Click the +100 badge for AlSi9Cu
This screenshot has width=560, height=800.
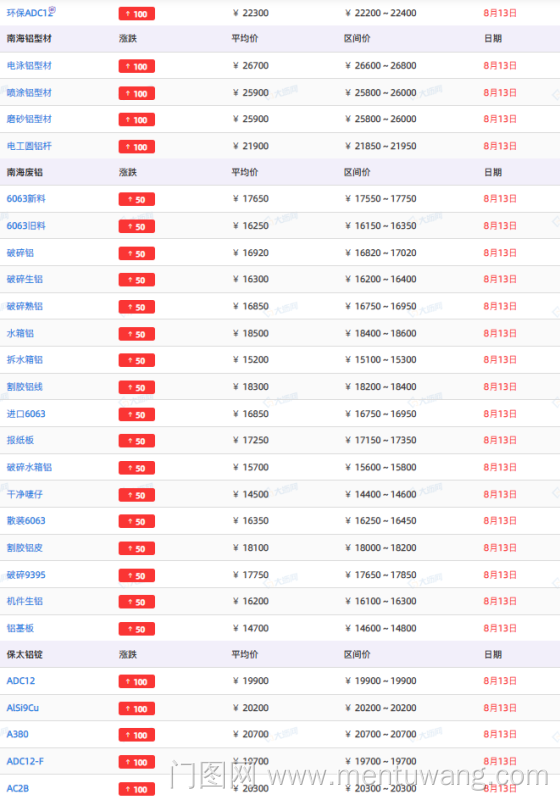pos(137,709)
